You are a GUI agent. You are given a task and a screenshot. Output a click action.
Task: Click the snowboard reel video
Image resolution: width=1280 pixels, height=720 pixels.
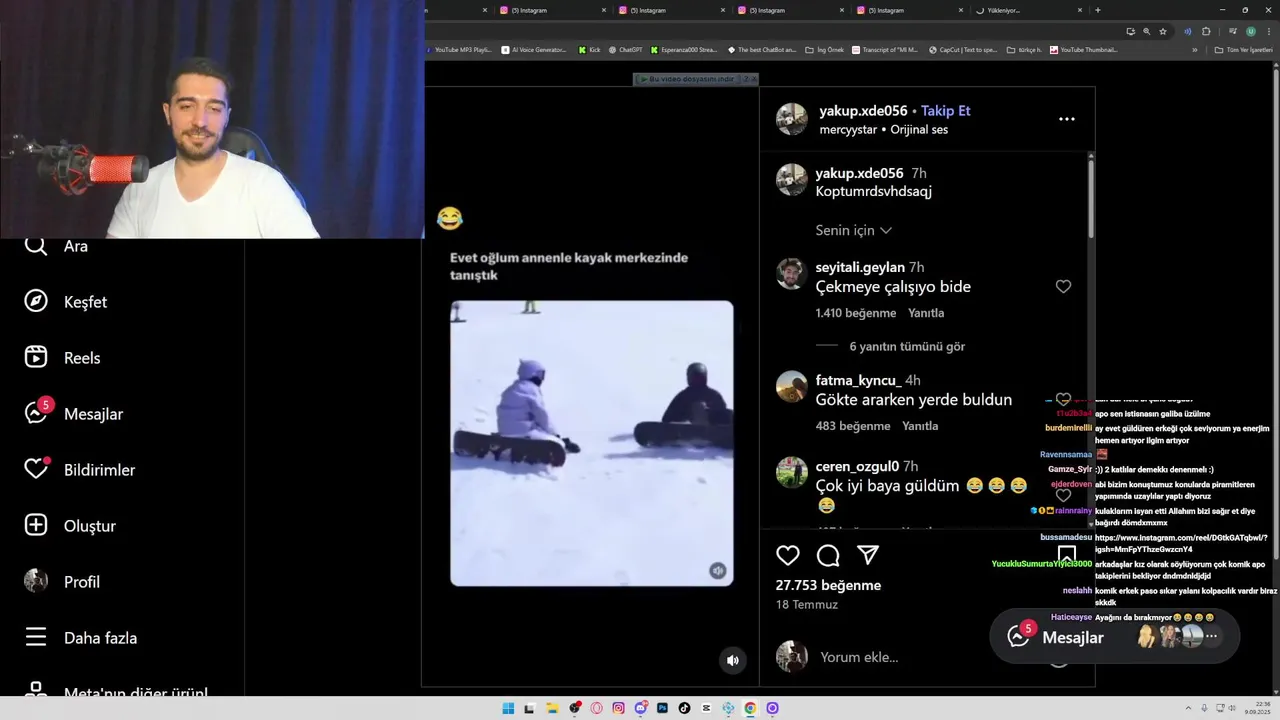pyautogui.click(x=591, y=443)
